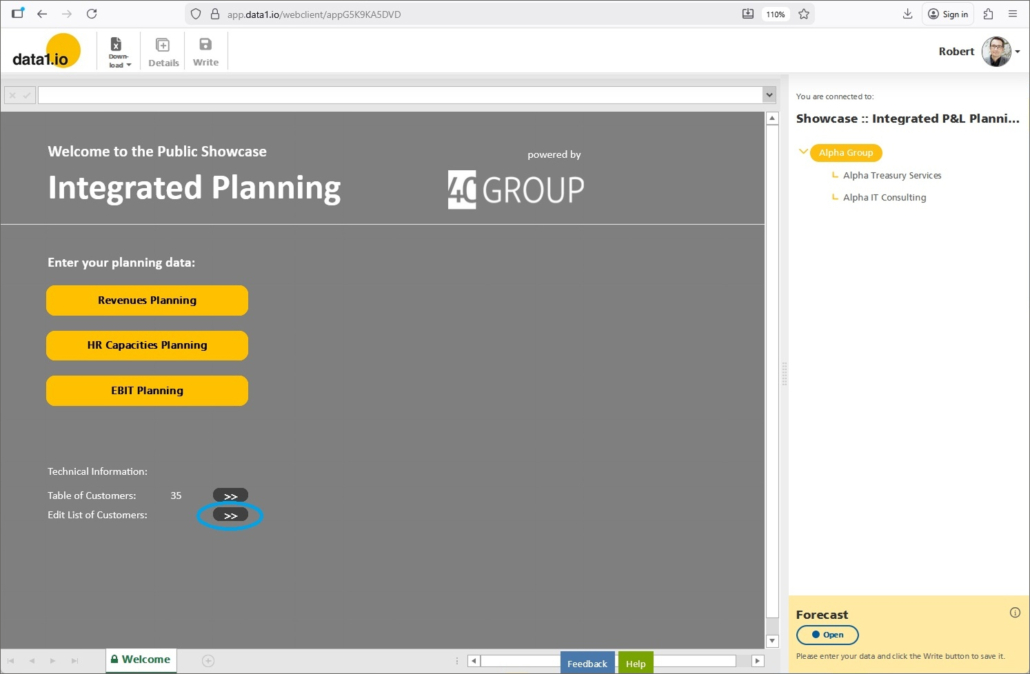The height and width of the screenshot is (674, 1030).
Task: Click the Download toolbar icon
Action: click(118, 51)
